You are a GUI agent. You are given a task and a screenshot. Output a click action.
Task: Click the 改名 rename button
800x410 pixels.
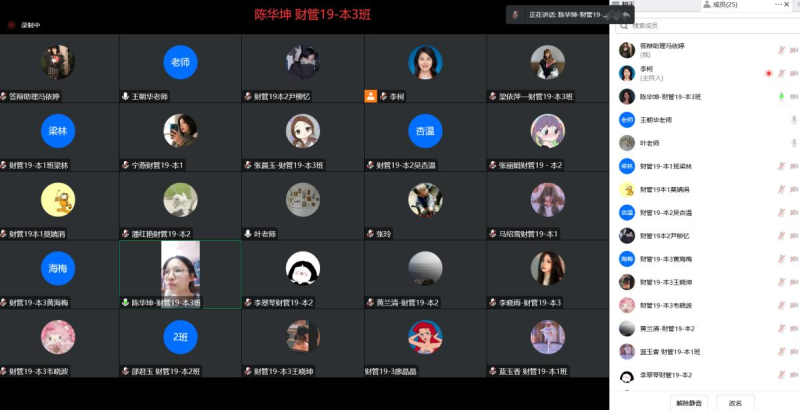[736, 403]
